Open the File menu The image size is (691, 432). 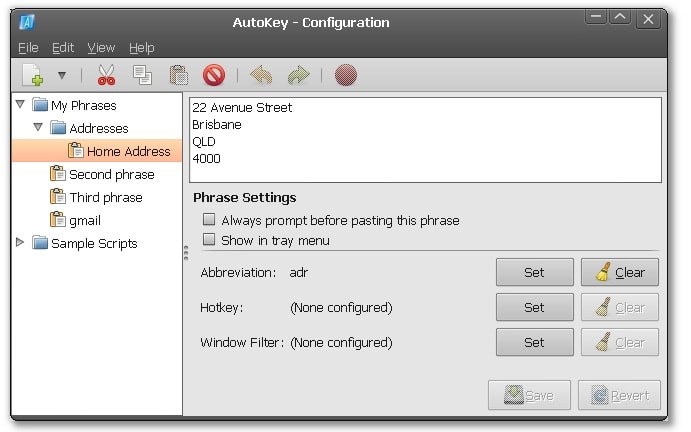[x=28, y=48]
